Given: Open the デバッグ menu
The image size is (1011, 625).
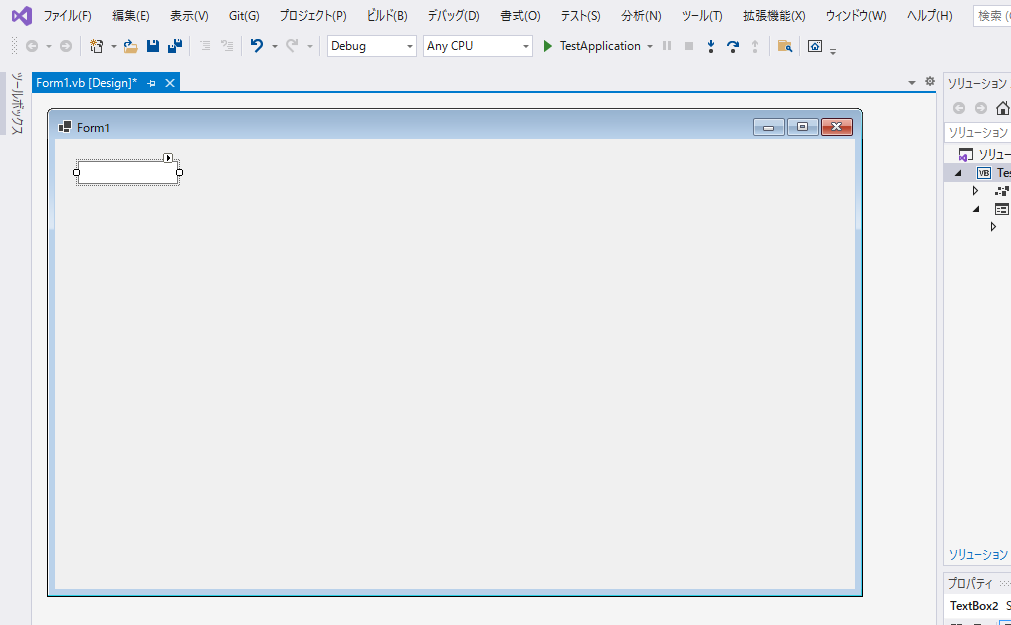Looking at the screenshot, I should [x=452, y=15].
